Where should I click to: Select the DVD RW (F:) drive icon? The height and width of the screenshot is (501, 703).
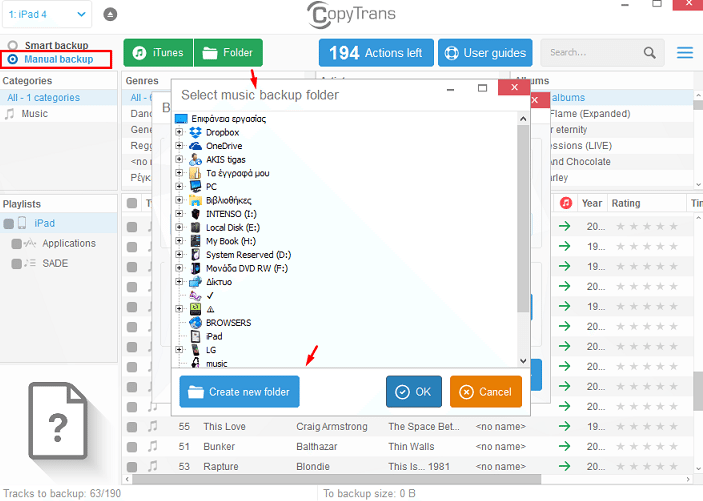coord(195,268)
